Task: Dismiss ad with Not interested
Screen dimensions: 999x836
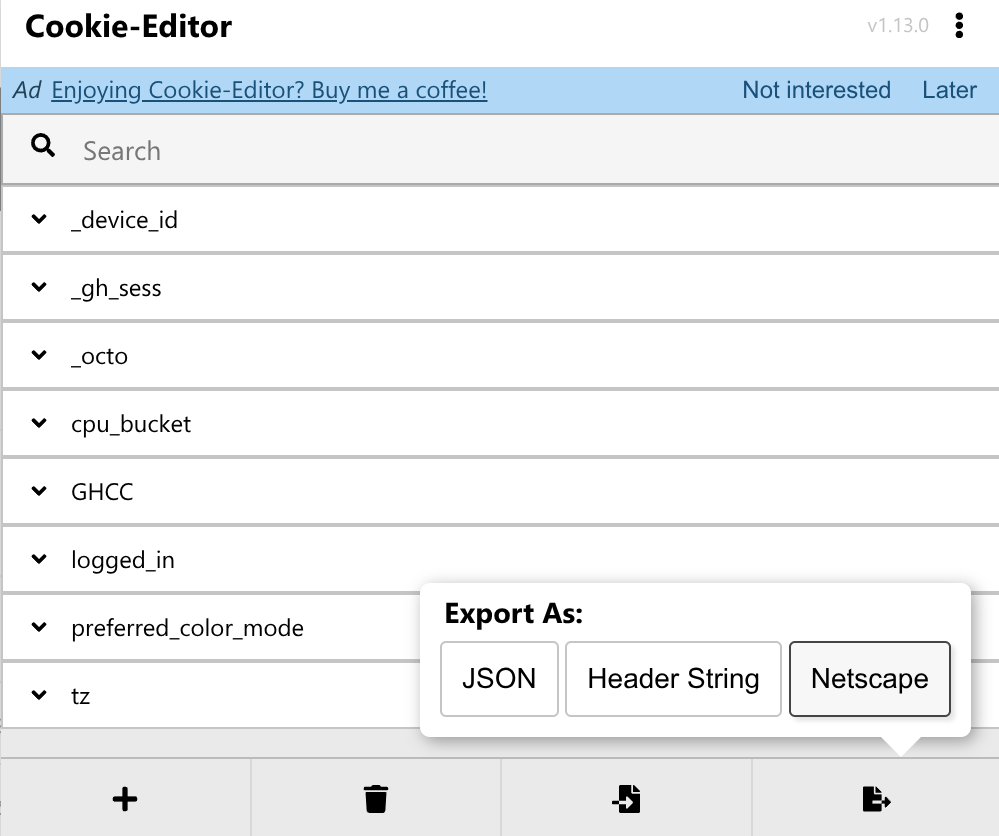Action: click(x=816, y=90)
